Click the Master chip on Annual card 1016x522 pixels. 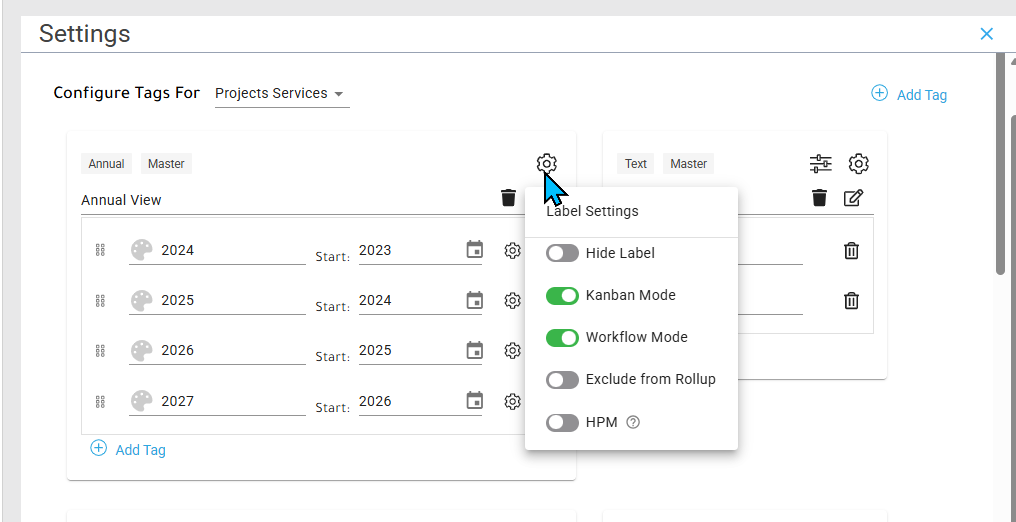tap(166, 164)
